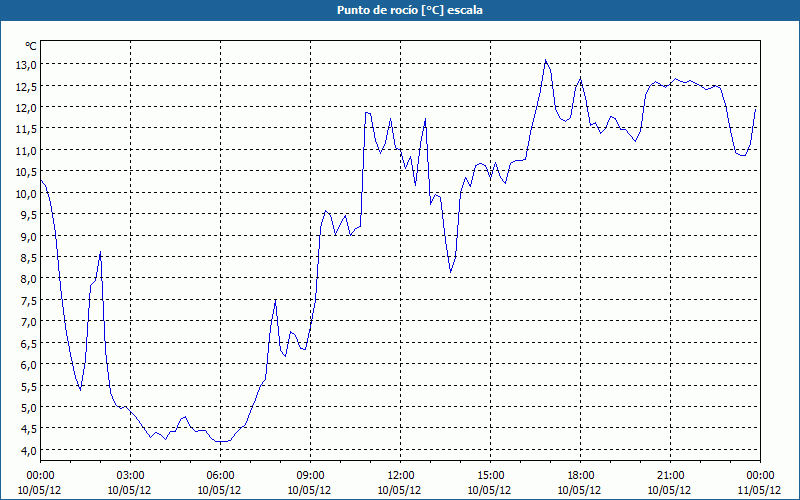Click the 10/05/12 date under 12:00
The image size is (800, 500).
coord(399,490)
